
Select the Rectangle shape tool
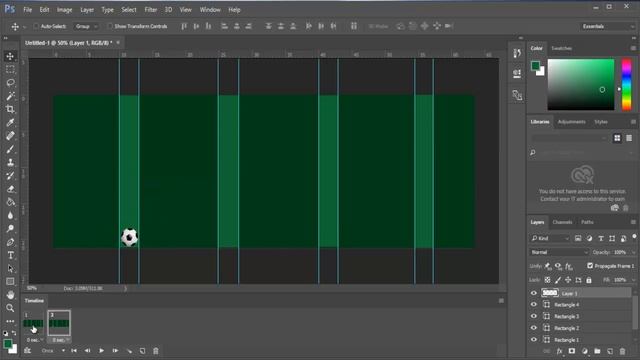pyautogui.click(x=10, y=282)
